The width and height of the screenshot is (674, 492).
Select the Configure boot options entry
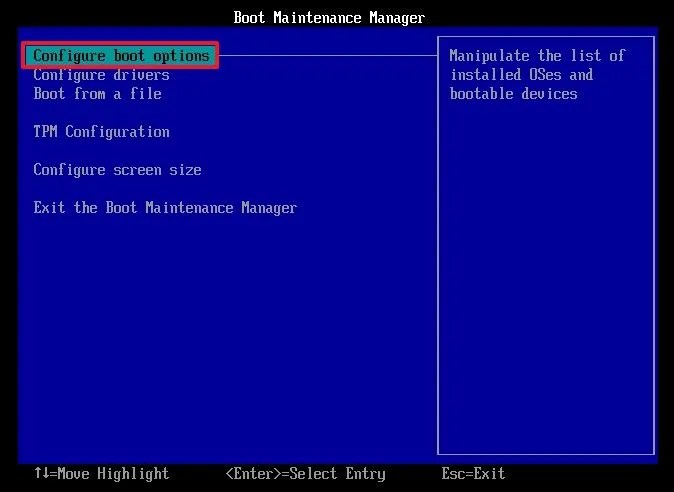tap(120, 55)
